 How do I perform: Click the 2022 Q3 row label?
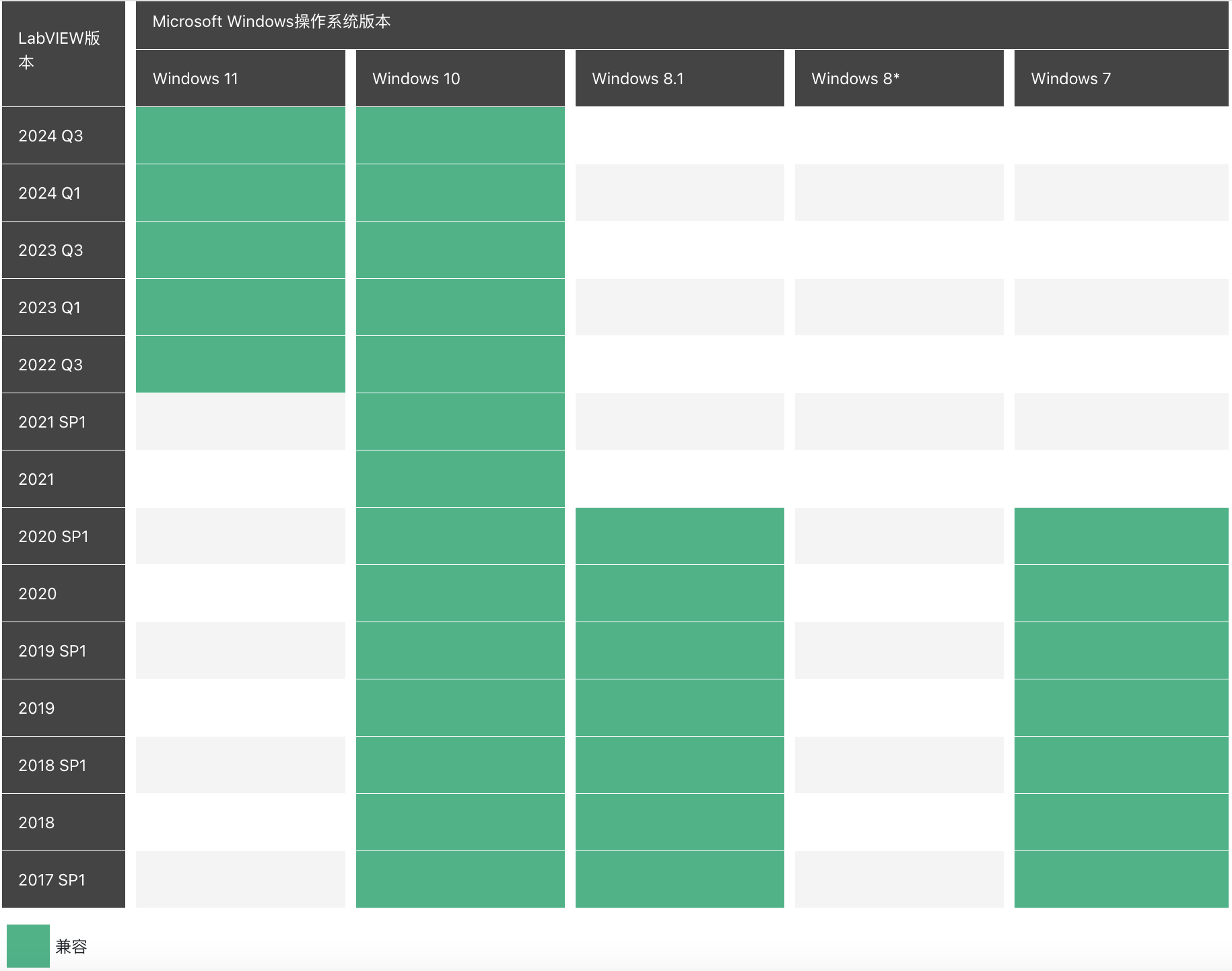pos(63,364)
